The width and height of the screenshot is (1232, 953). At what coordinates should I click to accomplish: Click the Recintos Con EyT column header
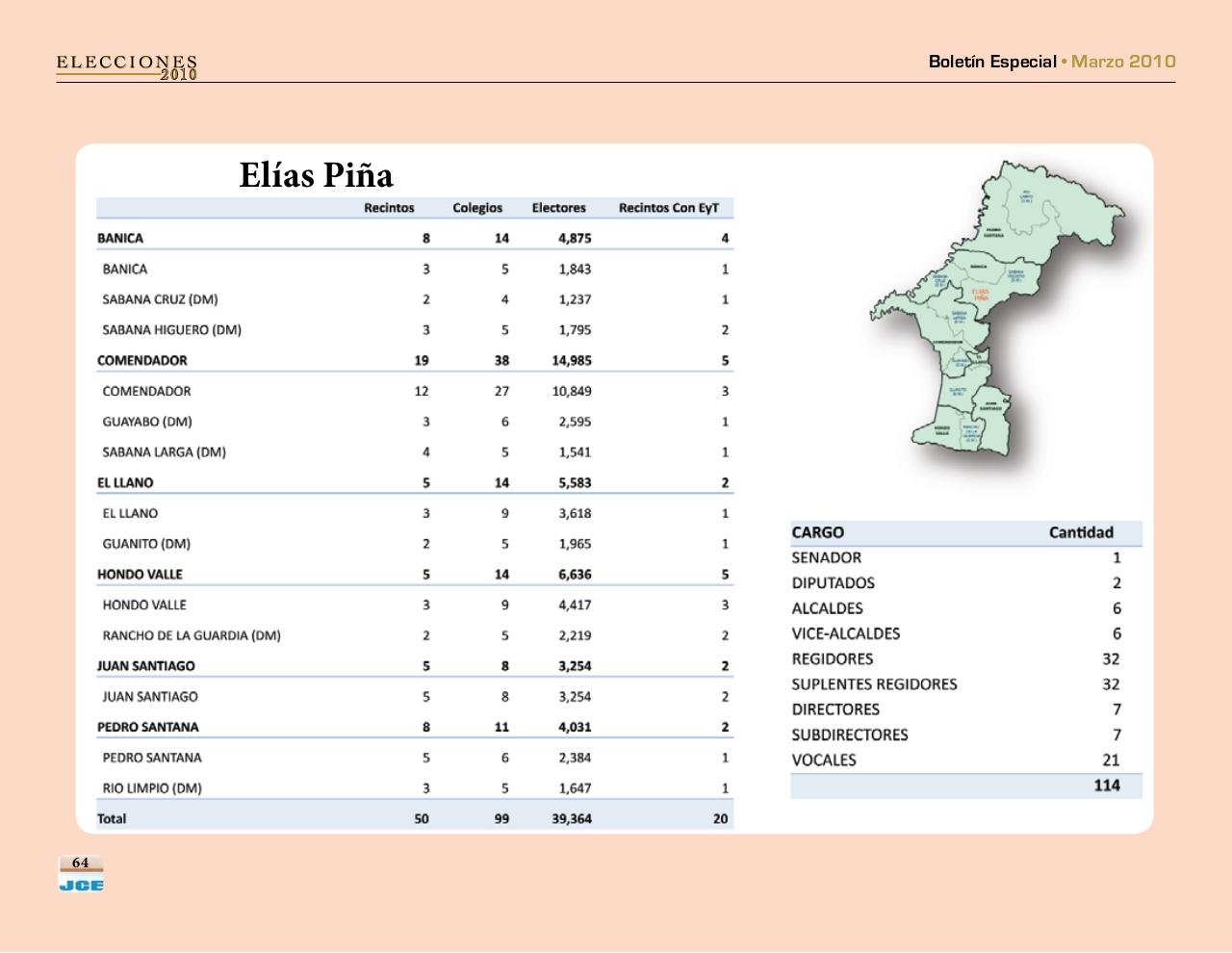click(x=668, y=208)
